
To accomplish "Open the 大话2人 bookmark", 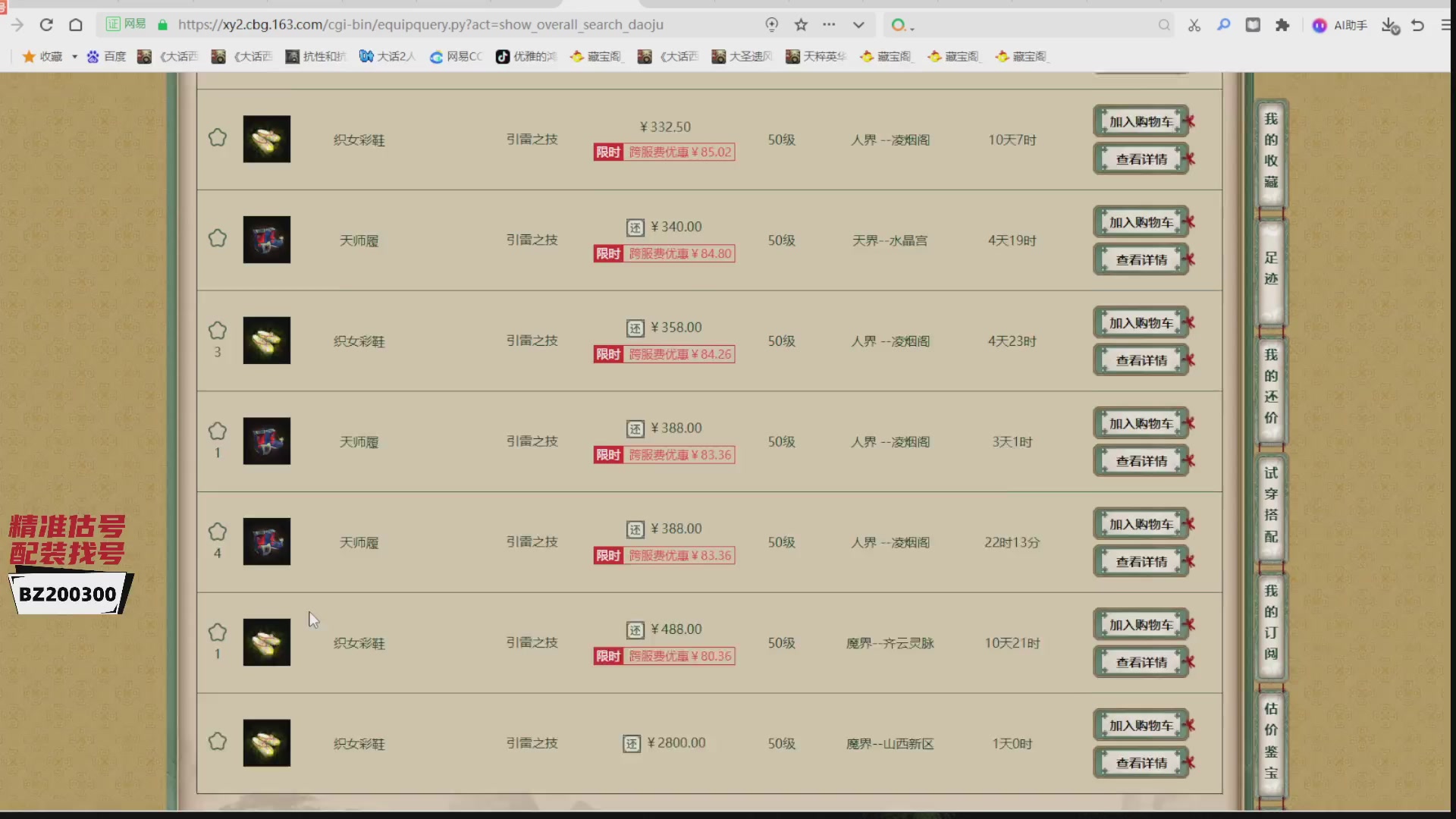I will [387, 56].
